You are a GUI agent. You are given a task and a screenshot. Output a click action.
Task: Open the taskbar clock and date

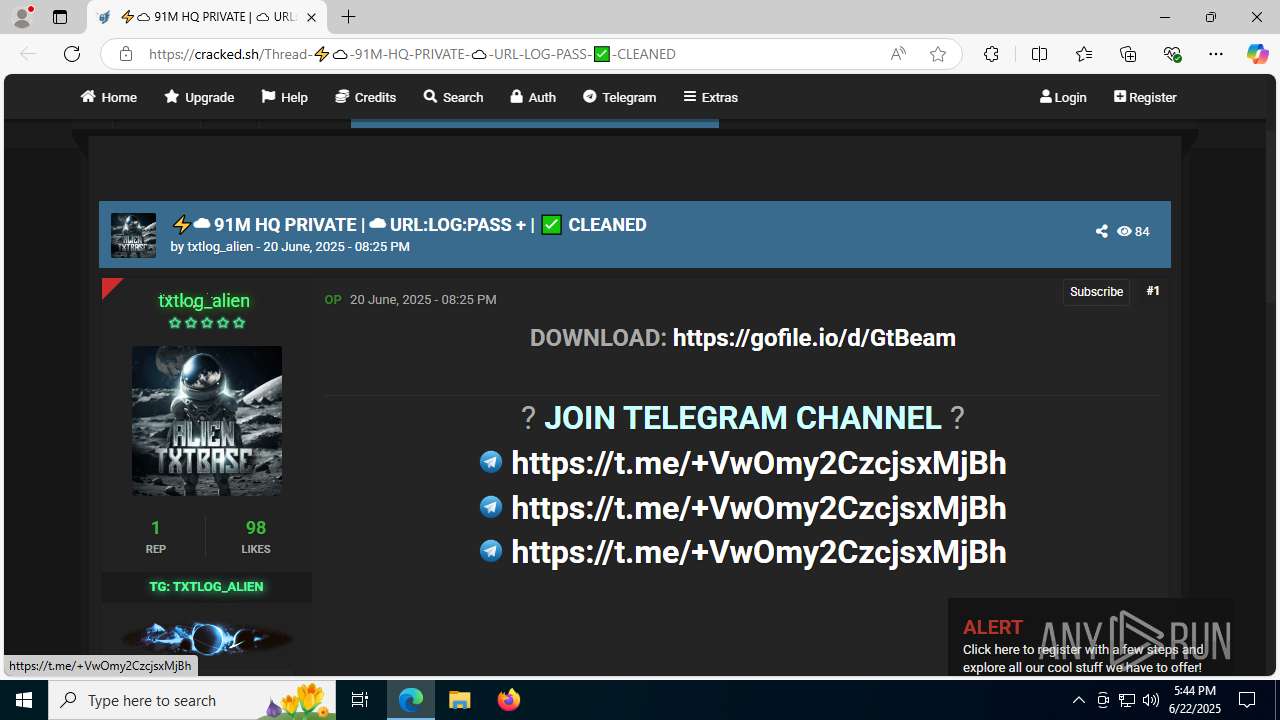tap(1195, 700)
